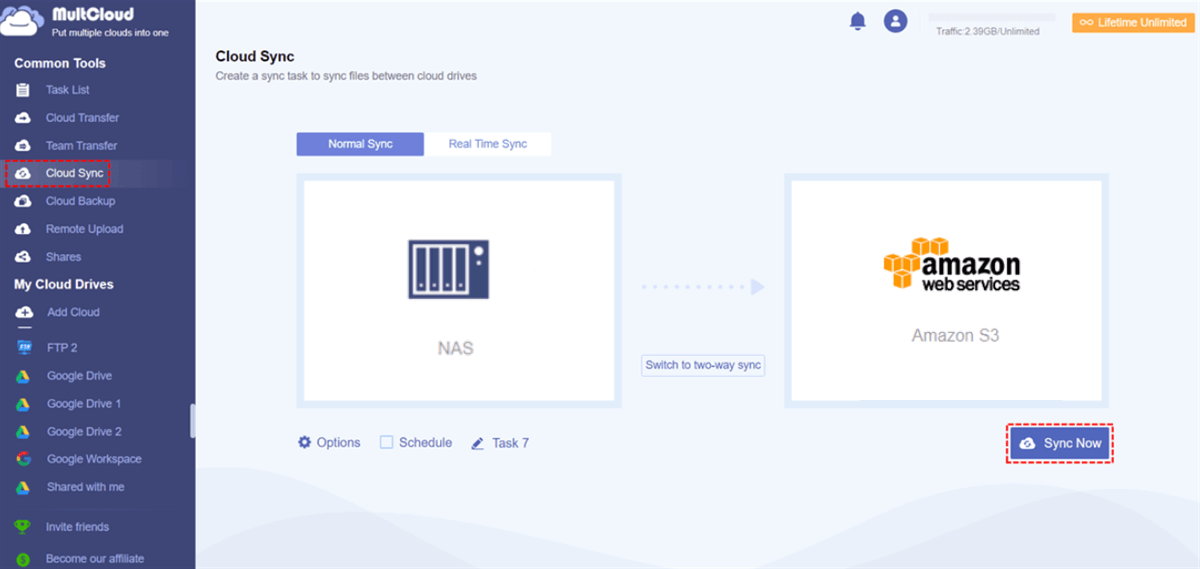Image resolution: width=1200 pixels, height=569 pixels.
Task: Click the NAS source box label
Action: (455, 349)
